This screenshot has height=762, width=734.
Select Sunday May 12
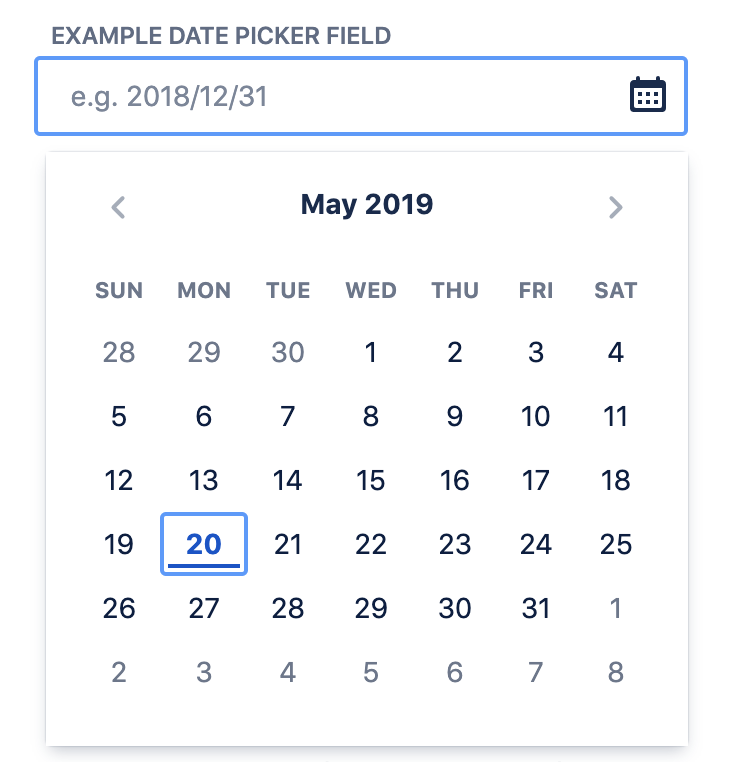coord(119,480)
